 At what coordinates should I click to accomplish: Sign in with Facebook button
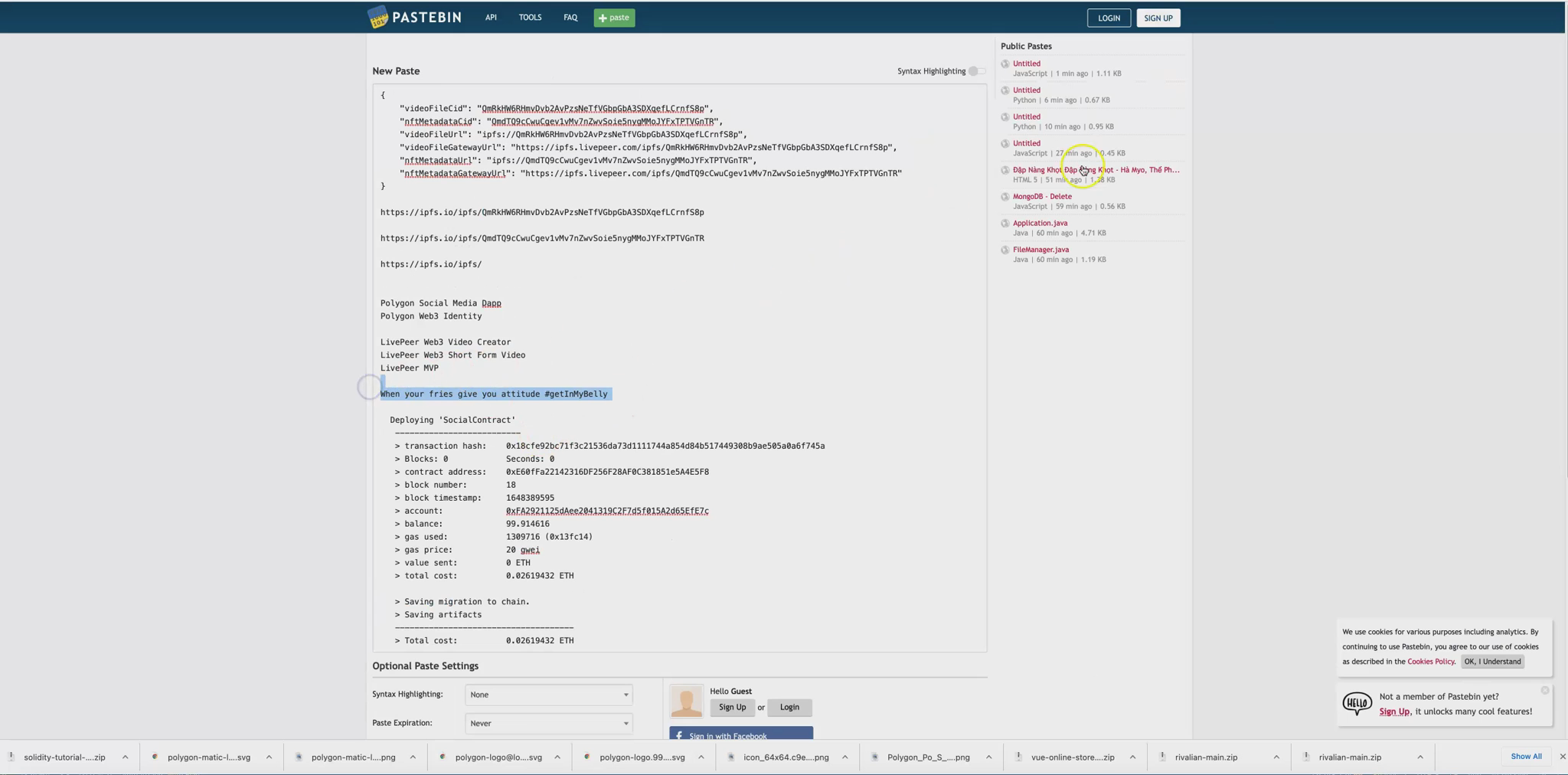(x=741, y=734)
